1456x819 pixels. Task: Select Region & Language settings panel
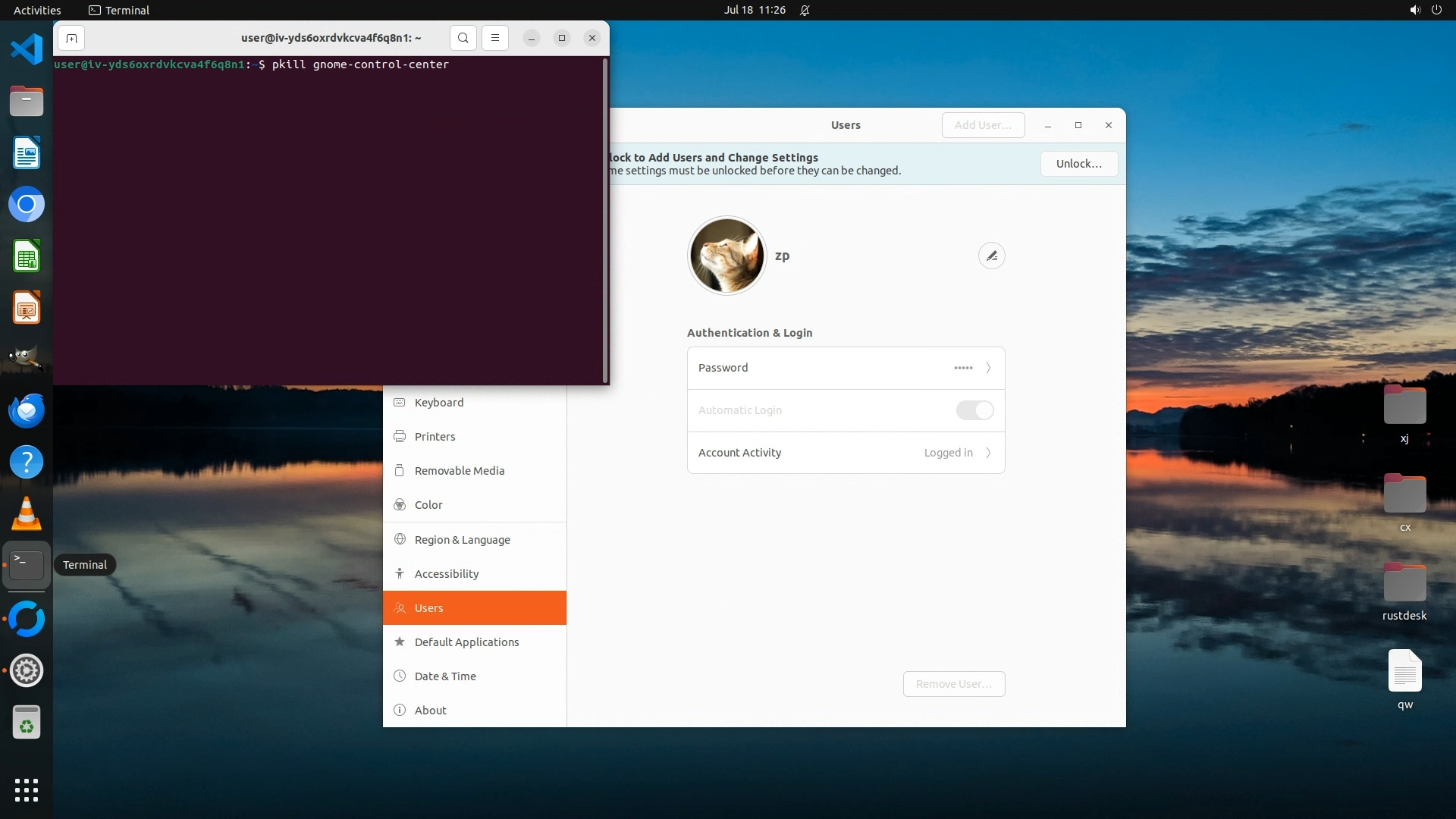pos(462,540)
